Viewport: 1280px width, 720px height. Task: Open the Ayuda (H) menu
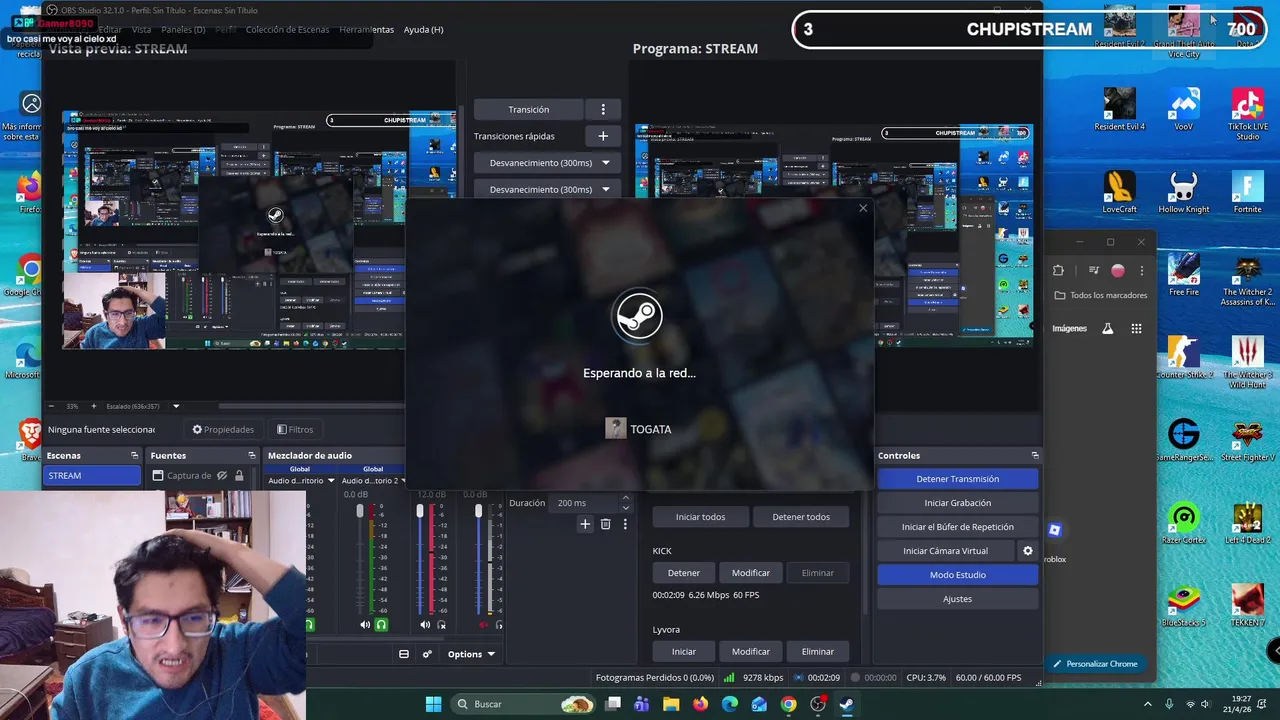423,29
